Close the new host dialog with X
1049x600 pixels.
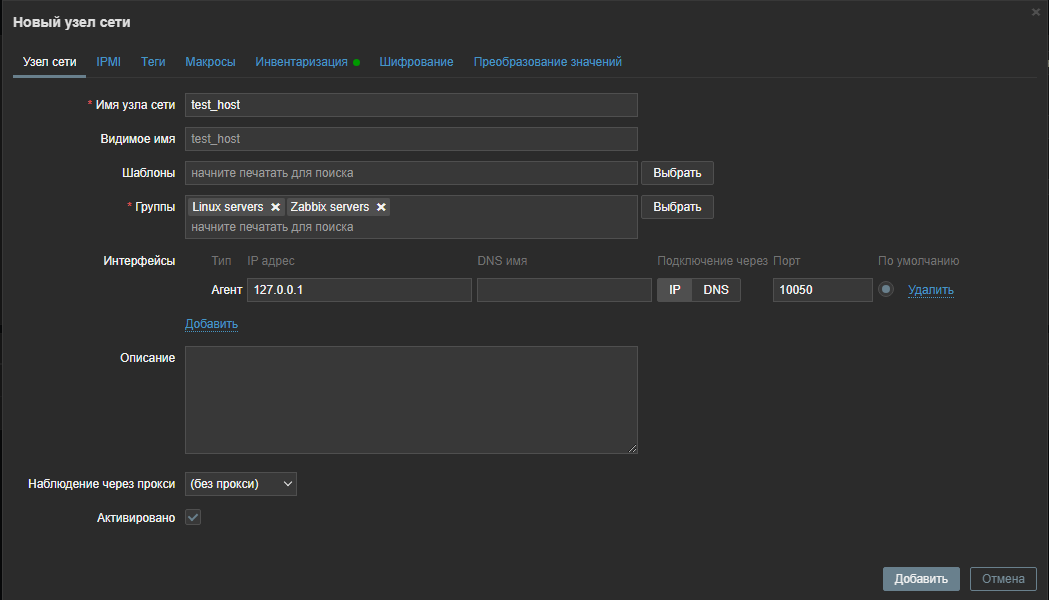(1036, 12)
